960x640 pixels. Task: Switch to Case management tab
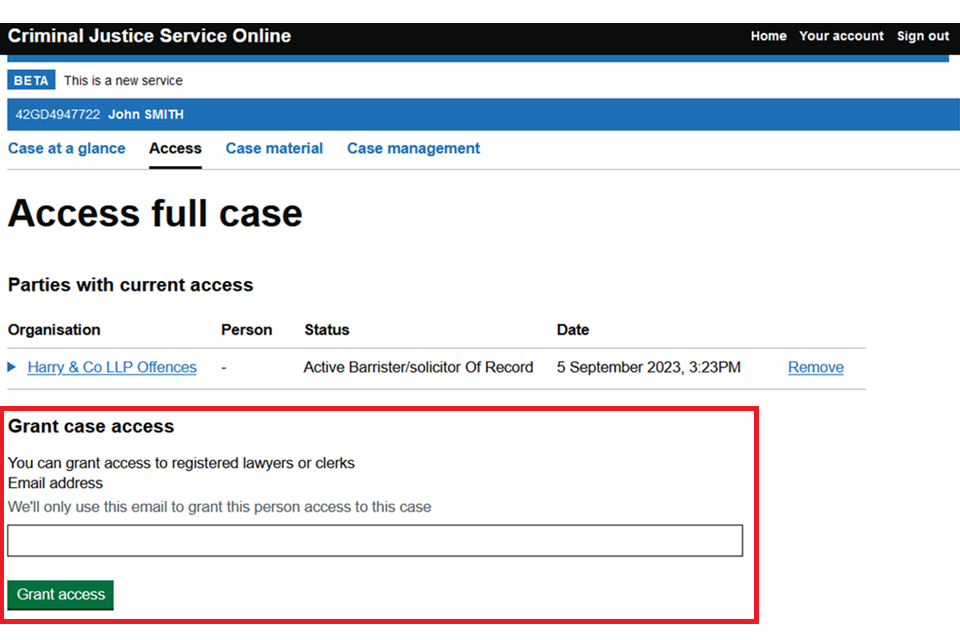tap(413, 148)
